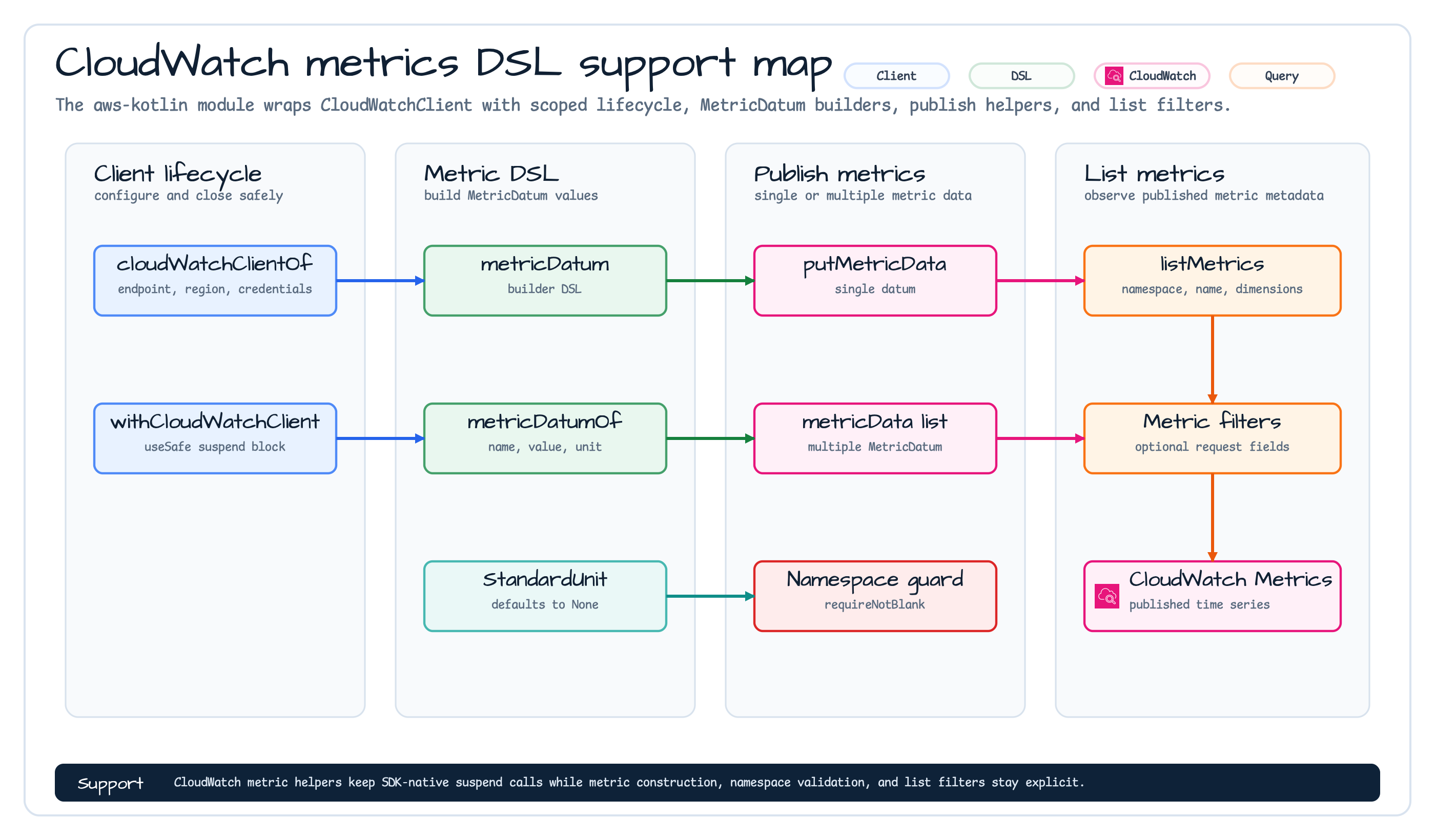Click the List metrics column heading
Image resolution: width=1435 pixels, height=840 pixels.
[x=1154, y=174]
